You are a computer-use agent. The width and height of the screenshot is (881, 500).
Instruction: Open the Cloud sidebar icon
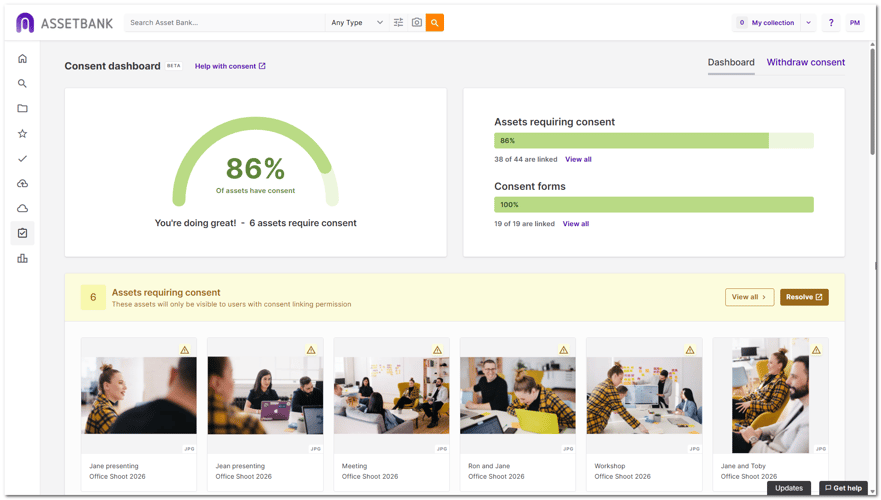coord(22,208)
